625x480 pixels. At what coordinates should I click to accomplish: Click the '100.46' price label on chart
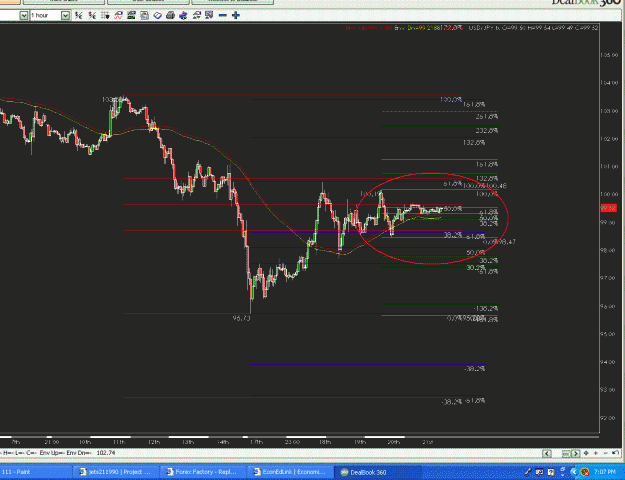coord(497,186)
